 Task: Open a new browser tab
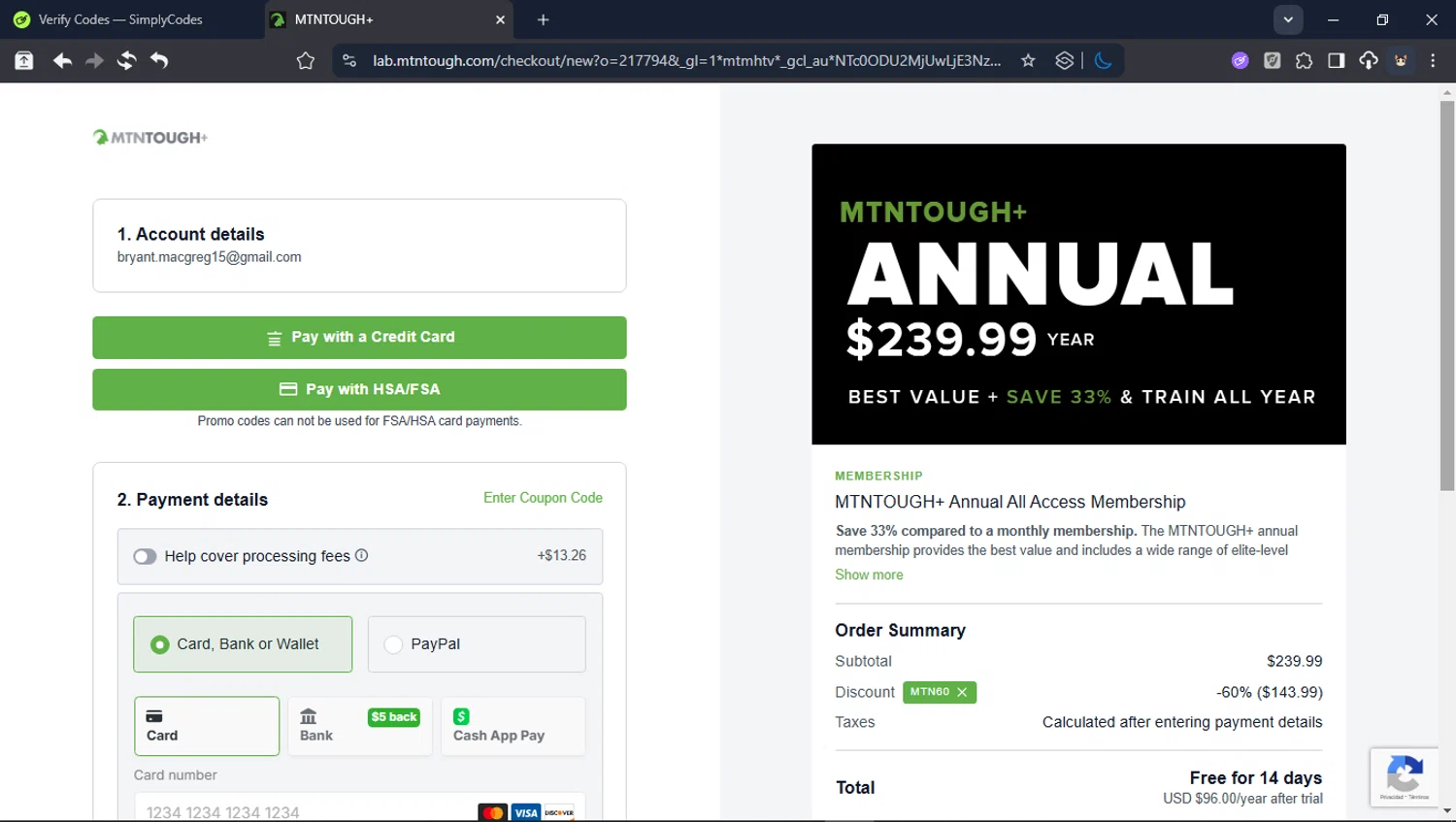[x=544, y=19]
